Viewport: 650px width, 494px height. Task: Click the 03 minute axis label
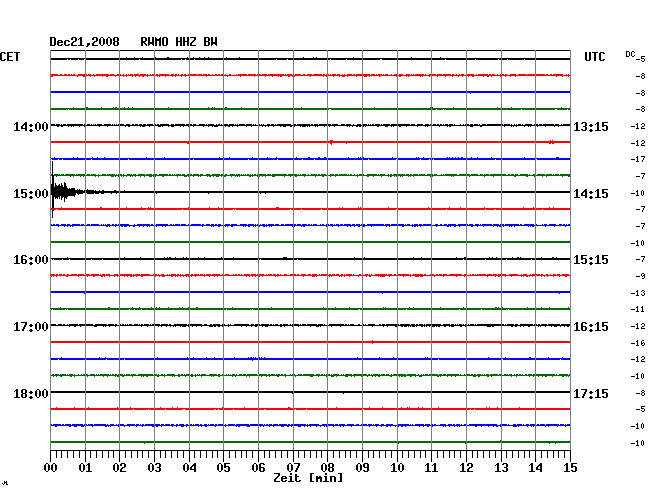[154, 467]
